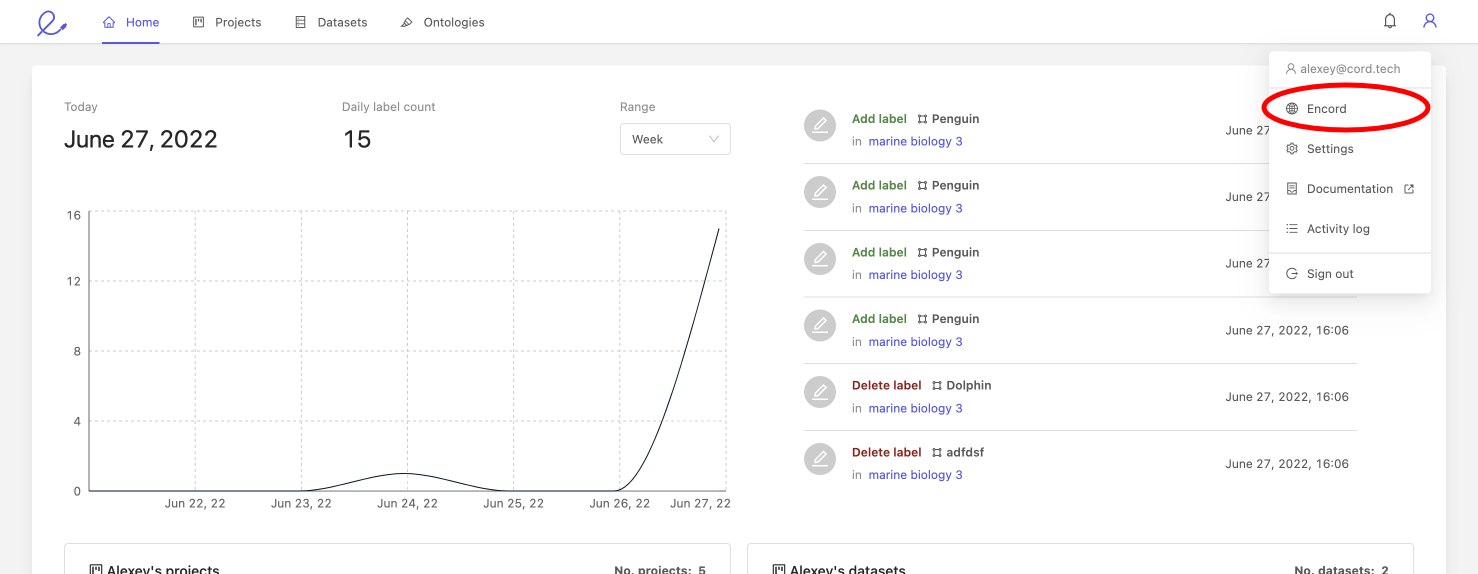Image resolution: width=1478 pixels, height=574 pixels.
Task: Click the Sign out icon in the menu
Action: [1292, 274]
